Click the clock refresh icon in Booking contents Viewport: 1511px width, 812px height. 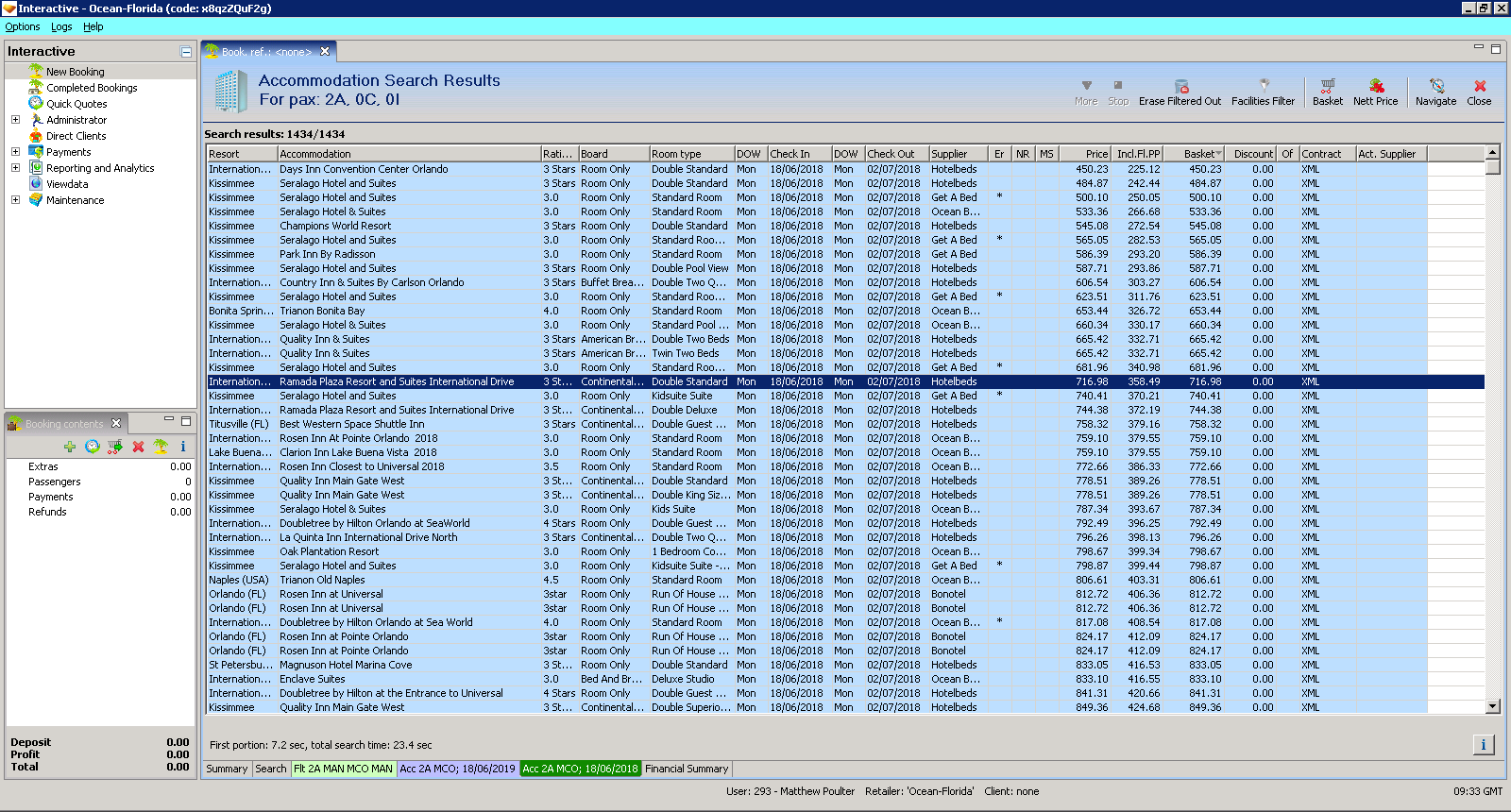pos(93,447)
